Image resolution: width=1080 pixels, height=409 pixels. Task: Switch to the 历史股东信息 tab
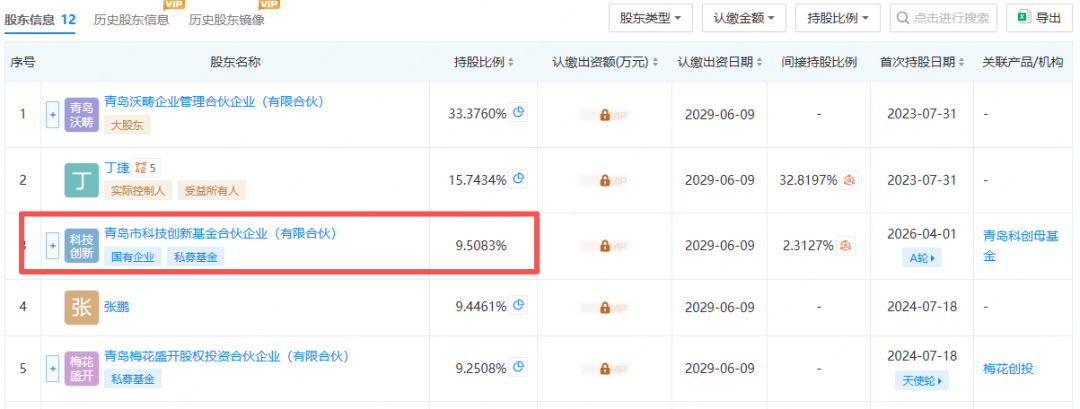(x=131, y=19)
